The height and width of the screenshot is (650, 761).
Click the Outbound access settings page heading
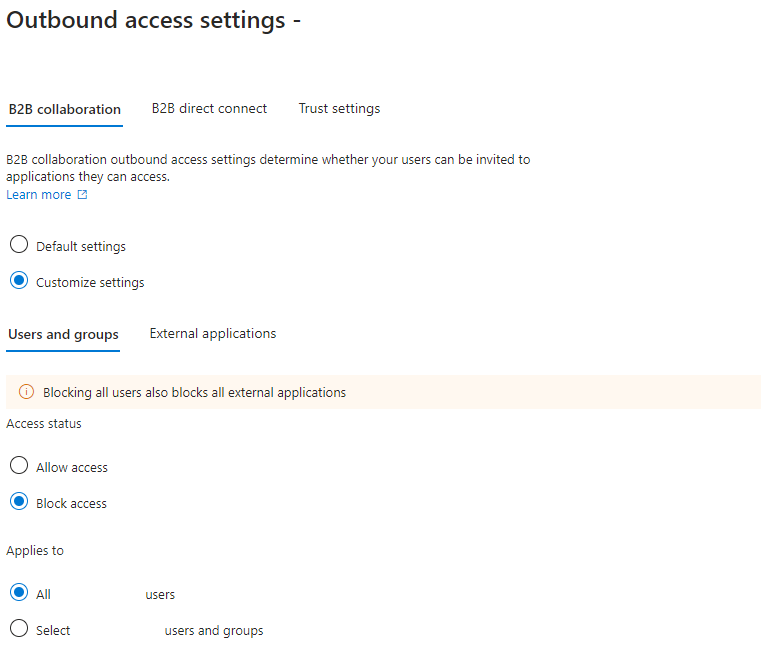coord(154,21)
